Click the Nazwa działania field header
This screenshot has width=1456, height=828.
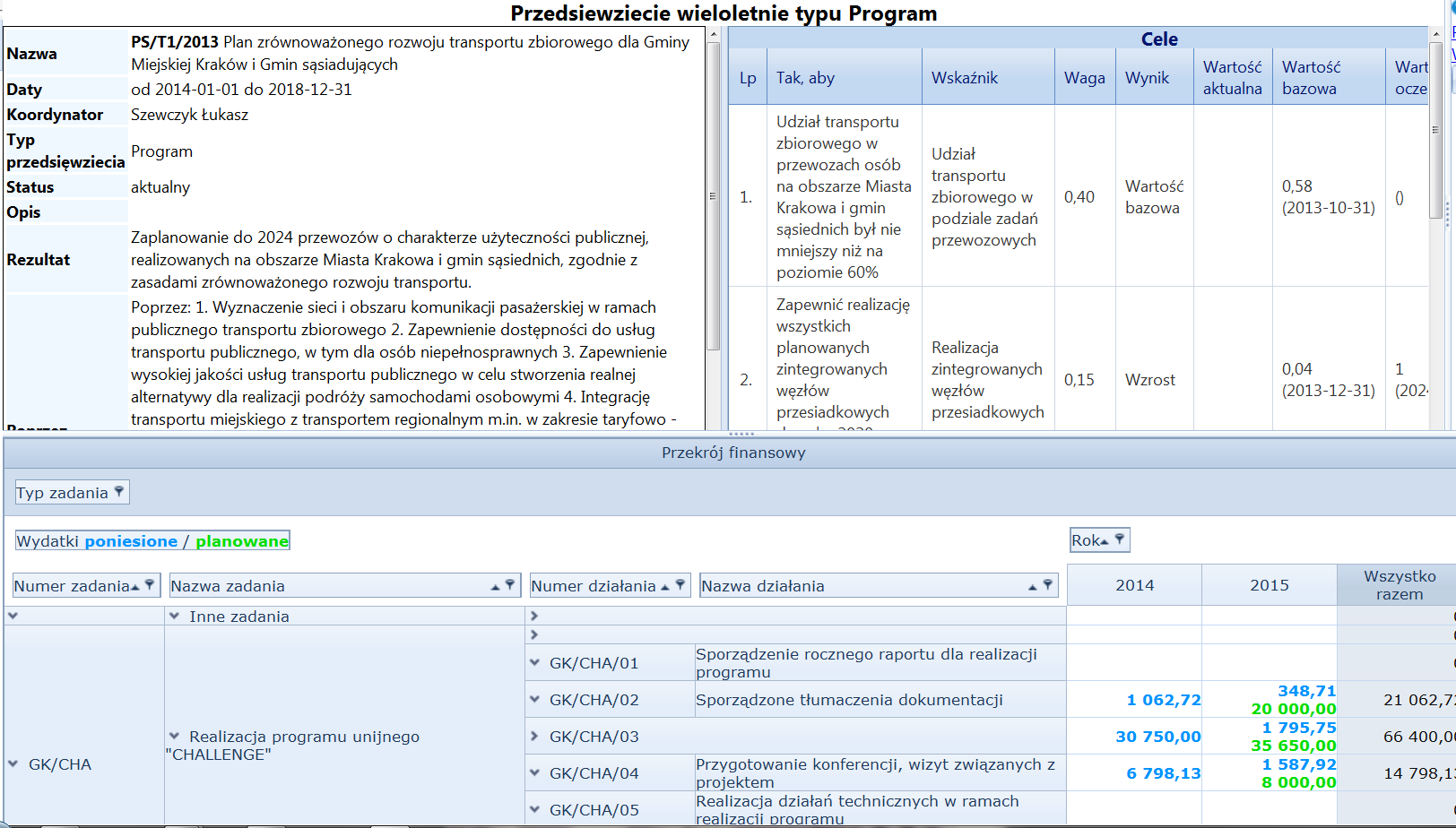pos(879,586)
